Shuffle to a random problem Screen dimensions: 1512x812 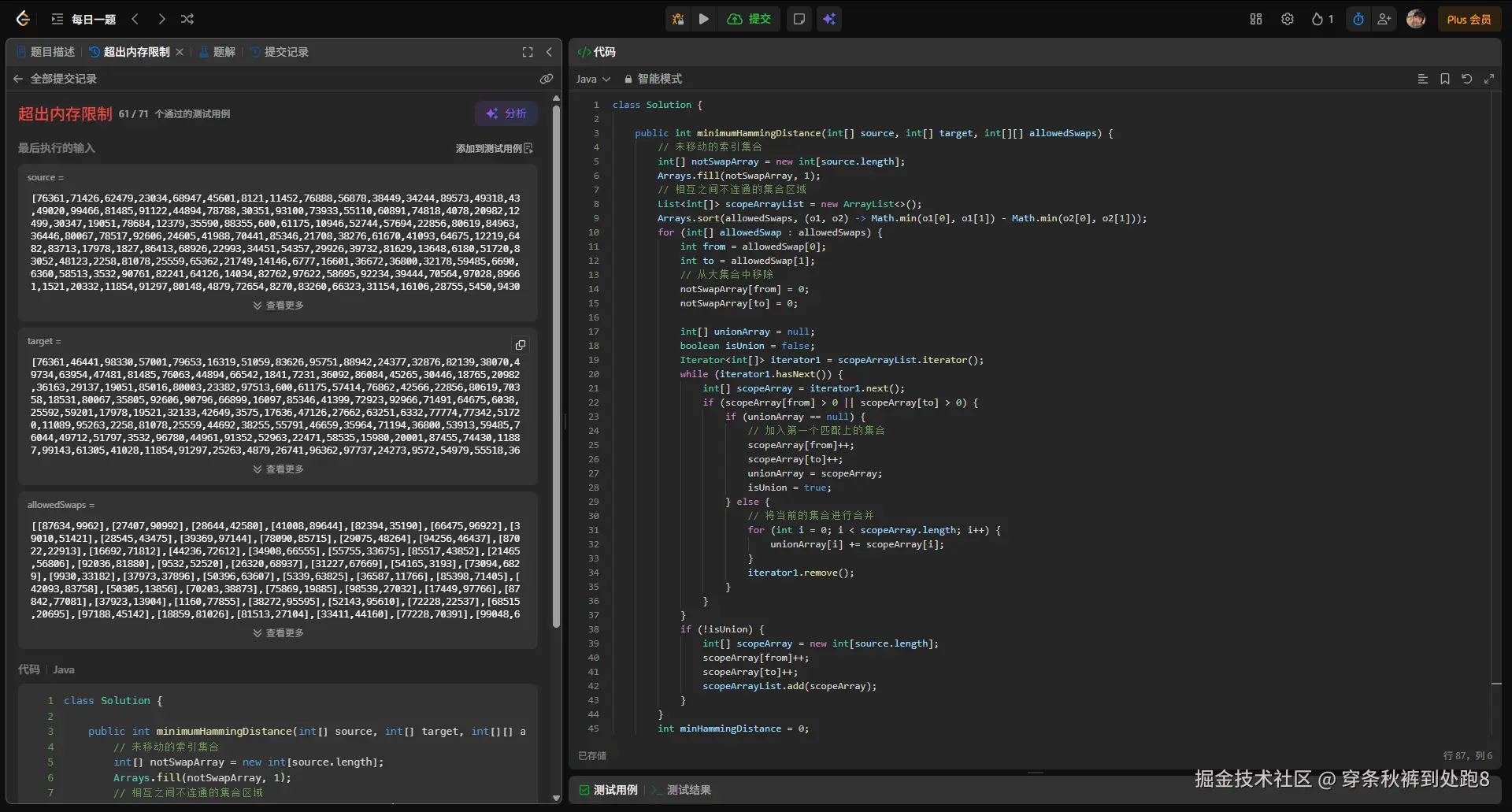[187, 19]
